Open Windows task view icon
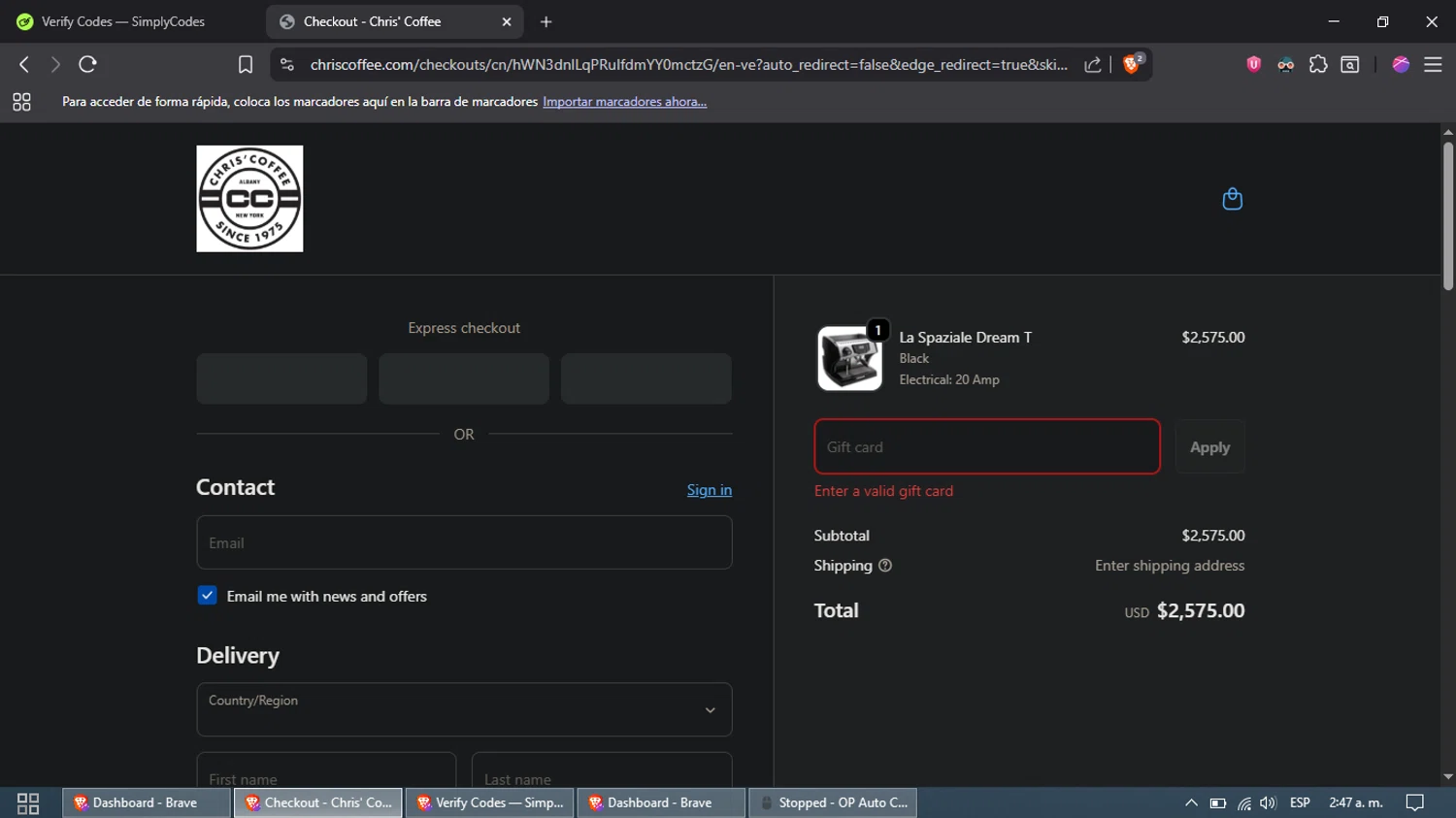 [x=28, y=803]
